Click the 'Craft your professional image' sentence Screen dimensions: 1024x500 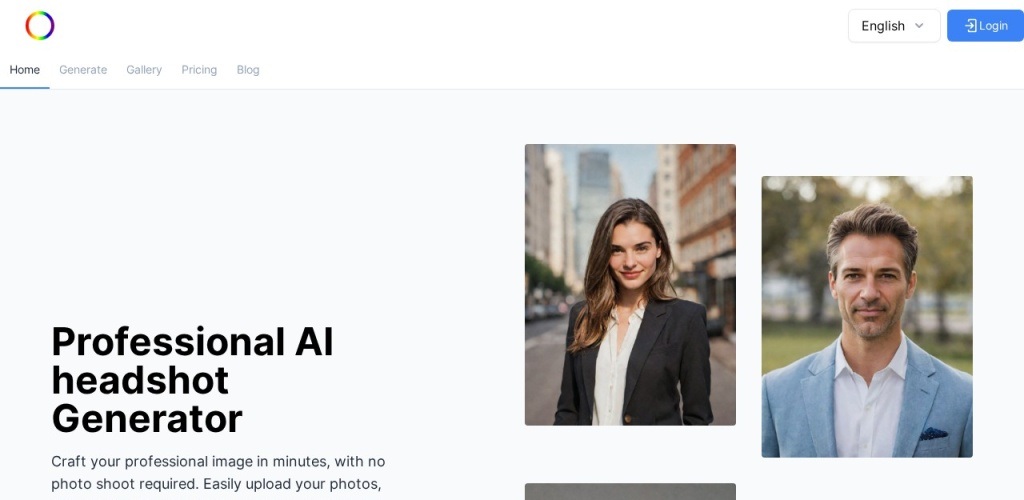[x=218, y=462]
